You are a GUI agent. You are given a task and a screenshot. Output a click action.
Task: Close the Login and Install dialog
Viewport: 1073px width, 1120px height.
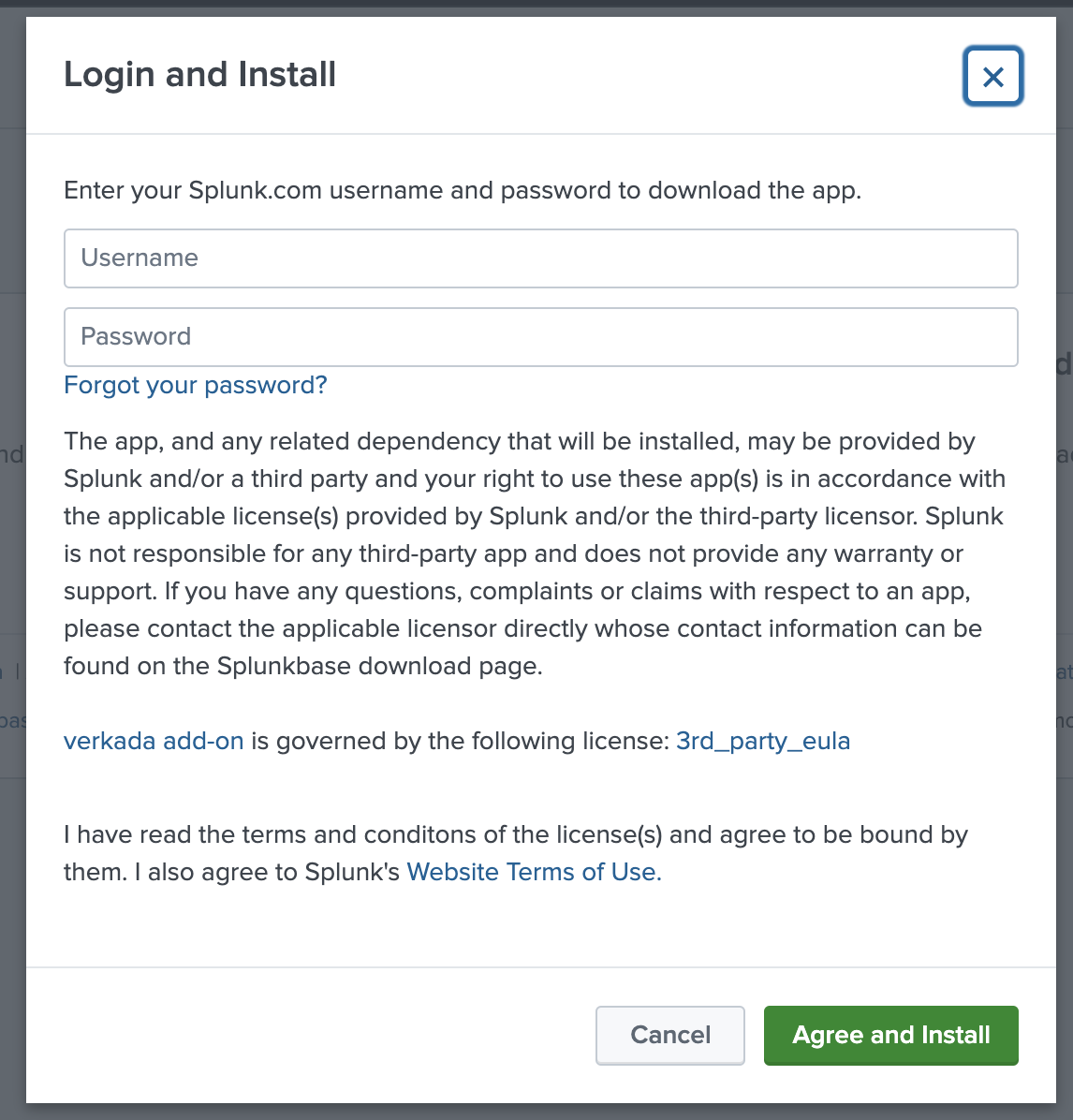pos(992,76)
